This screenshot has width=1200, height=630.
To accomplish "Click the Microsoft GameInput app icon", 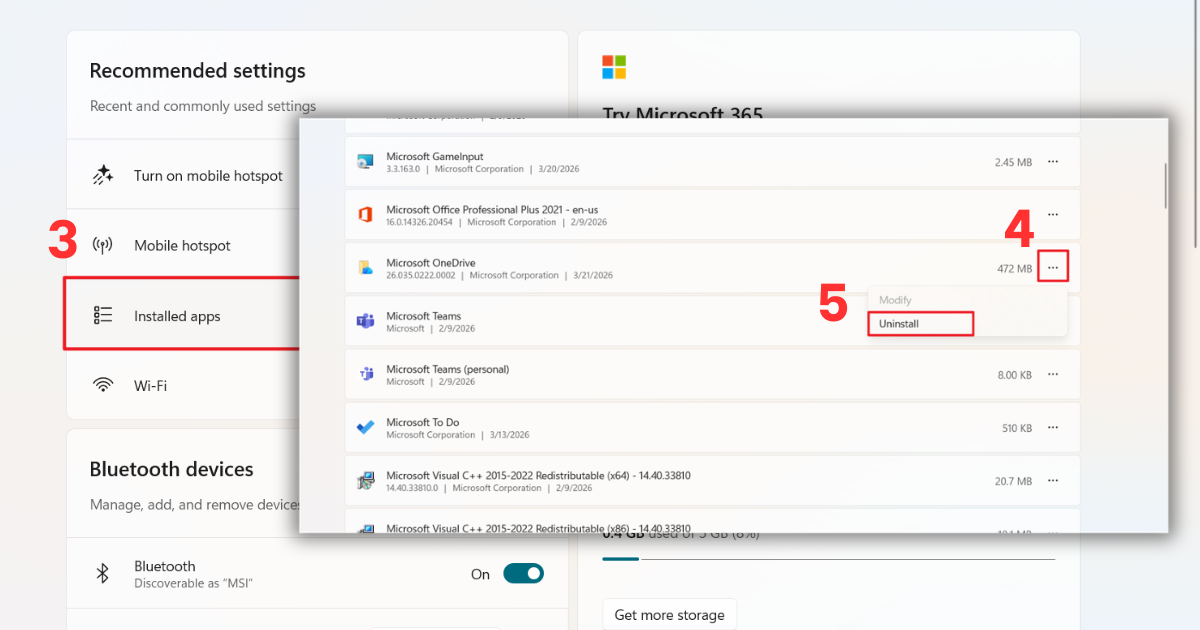I will point(365,162).
